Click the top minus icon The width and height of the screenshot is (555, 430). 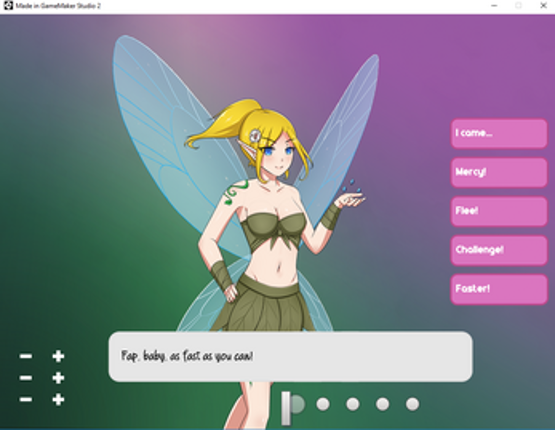pos(26,356)
